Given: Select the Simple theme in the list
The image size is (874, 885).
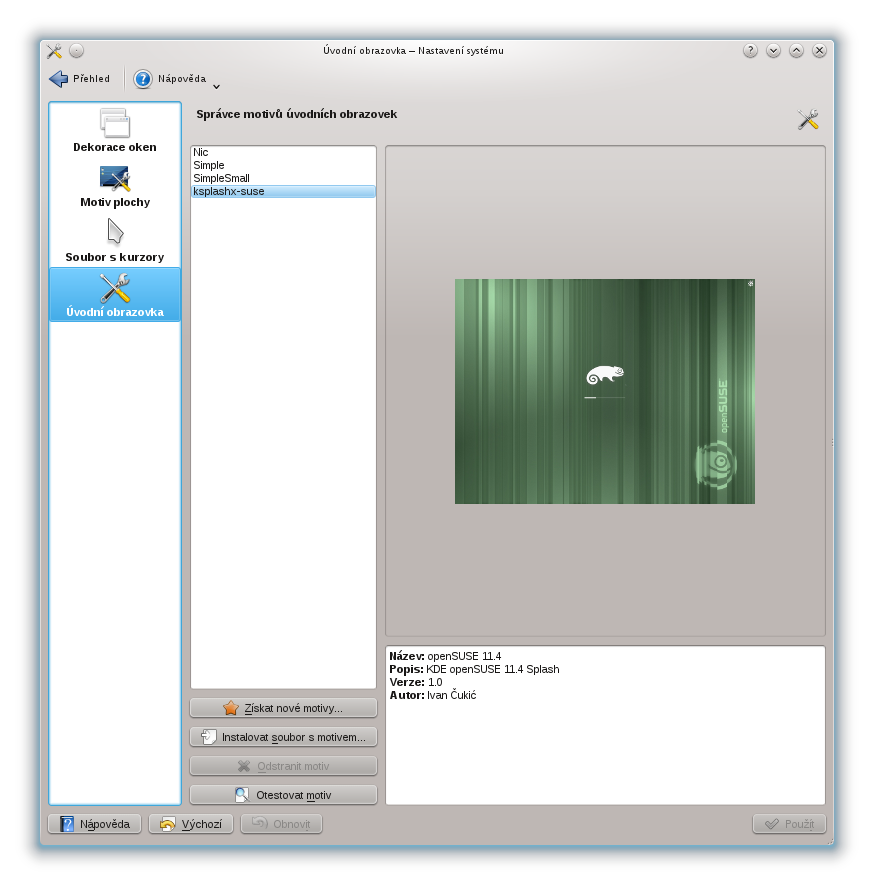Looking at the screenshot, I should 283,165.
